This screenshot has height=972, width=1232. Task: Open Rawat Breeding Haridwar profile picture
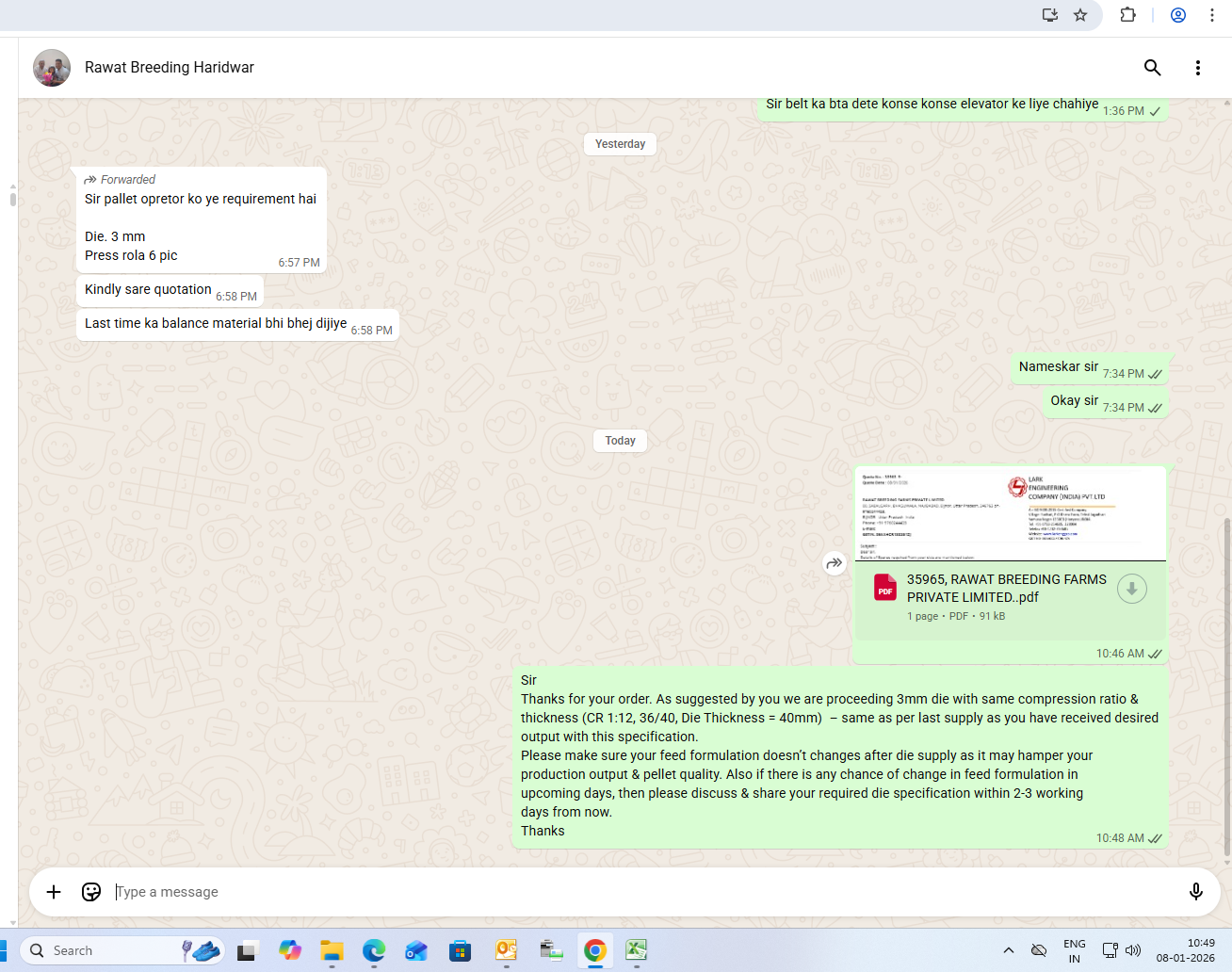(52, 68)
